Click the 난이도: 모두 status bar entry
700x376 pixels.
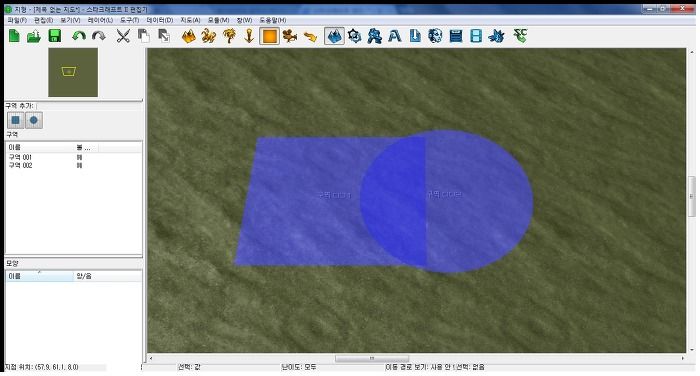299,367
